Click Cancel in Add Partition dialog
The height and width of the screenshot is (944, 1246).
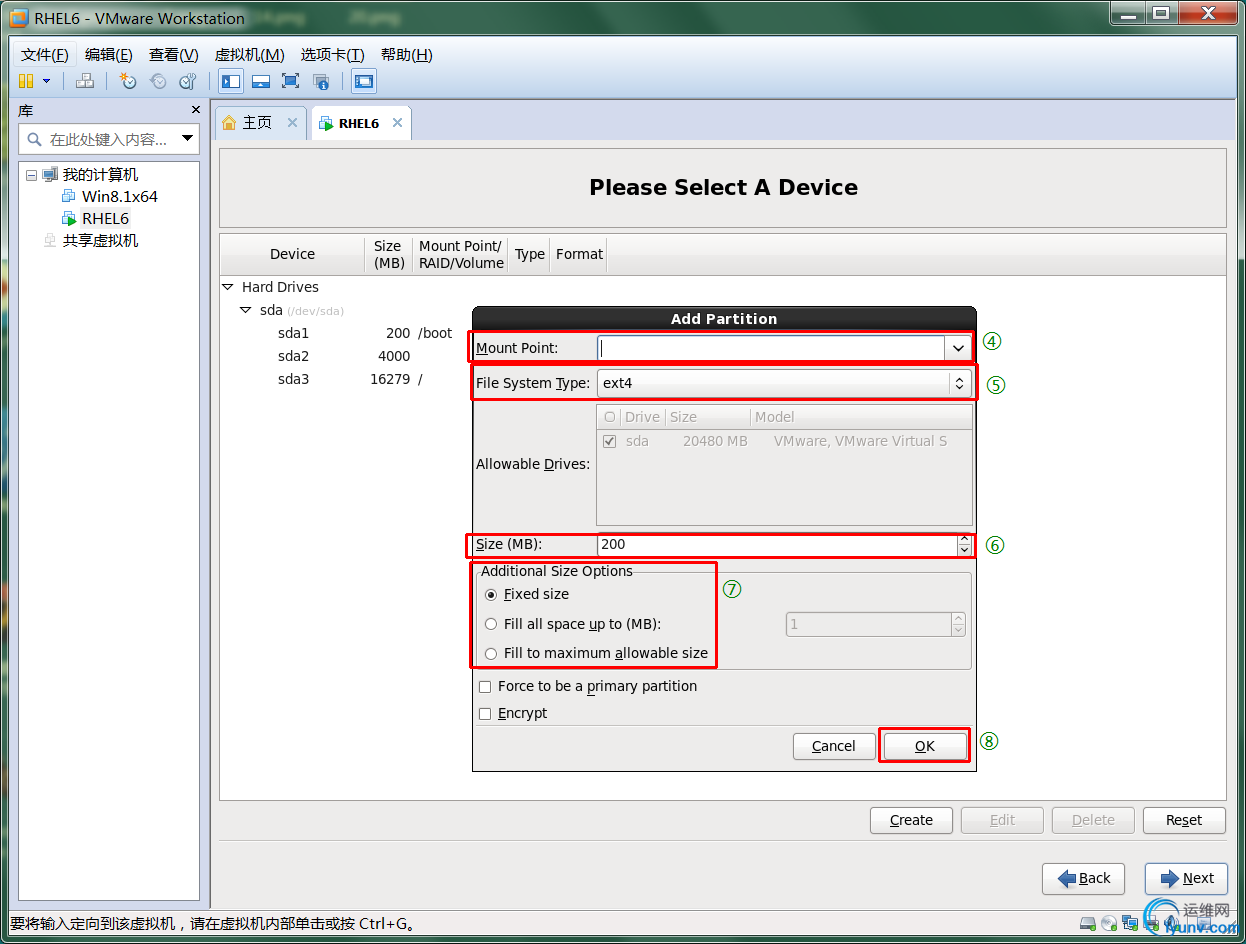[x=834, y=746]
